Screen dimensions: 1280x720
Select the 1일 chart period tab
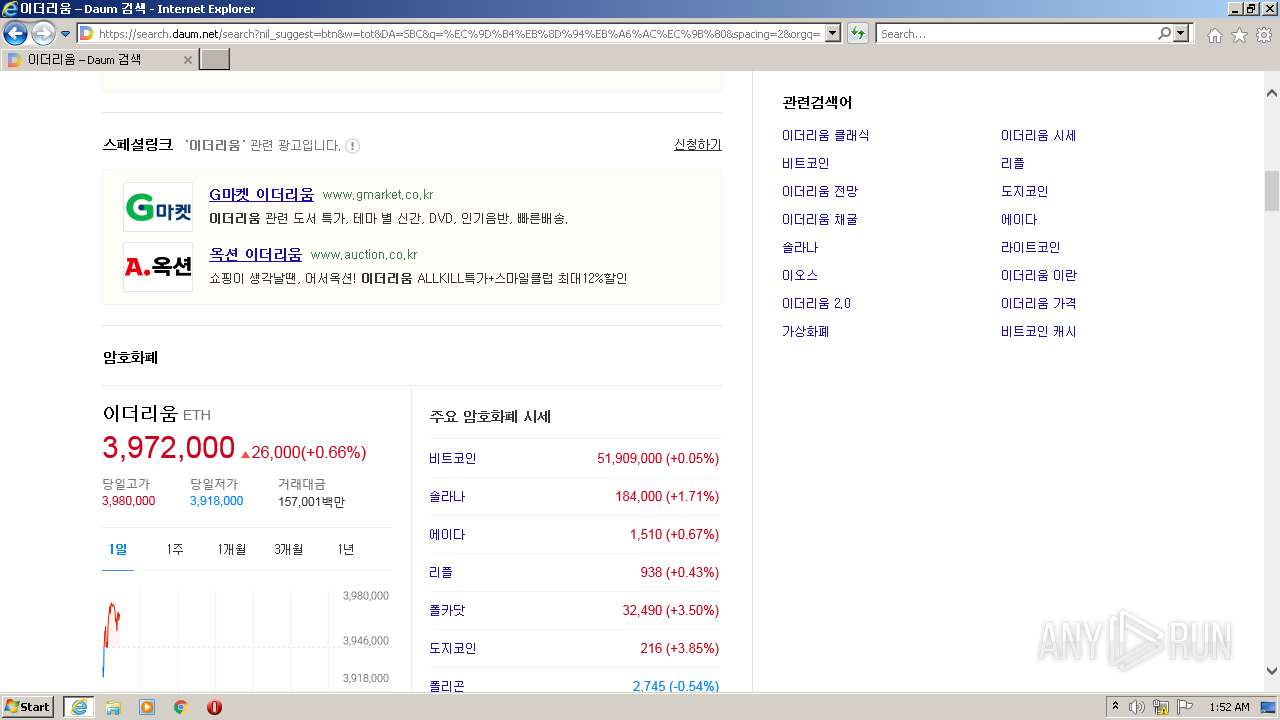tap(118, 549)
